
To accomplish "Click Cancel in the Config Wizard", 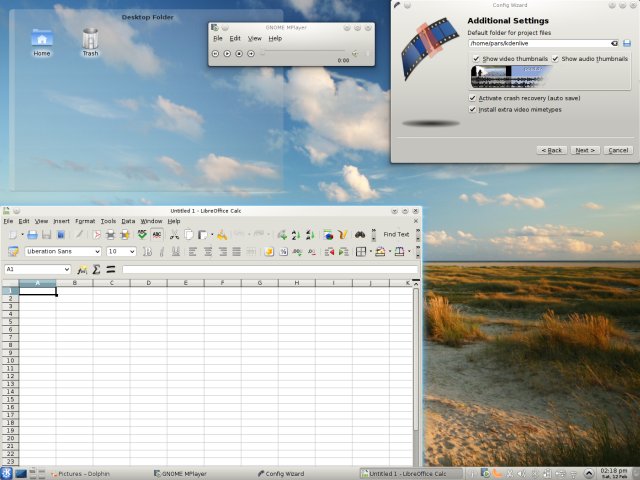I will coord(618,150).
